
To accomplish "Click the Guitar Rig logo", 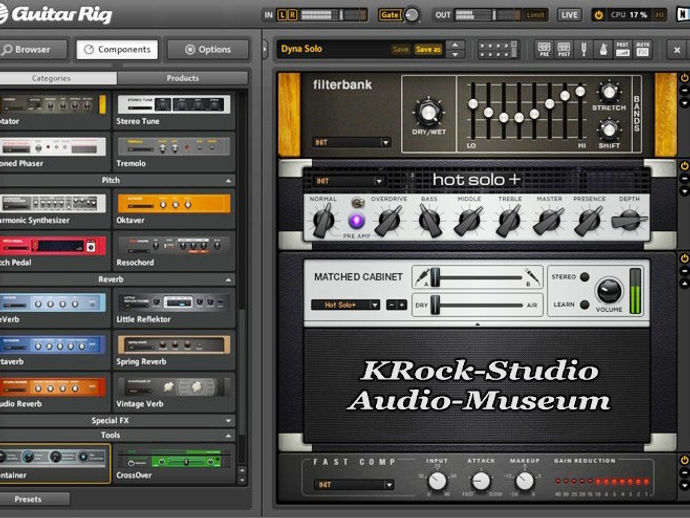I will pos(56,14).
